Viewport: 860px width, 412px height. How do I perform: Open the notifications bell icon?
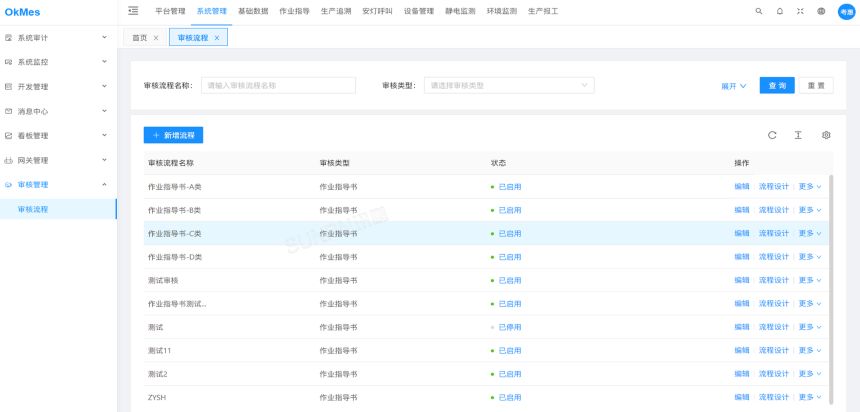(779, 11)
